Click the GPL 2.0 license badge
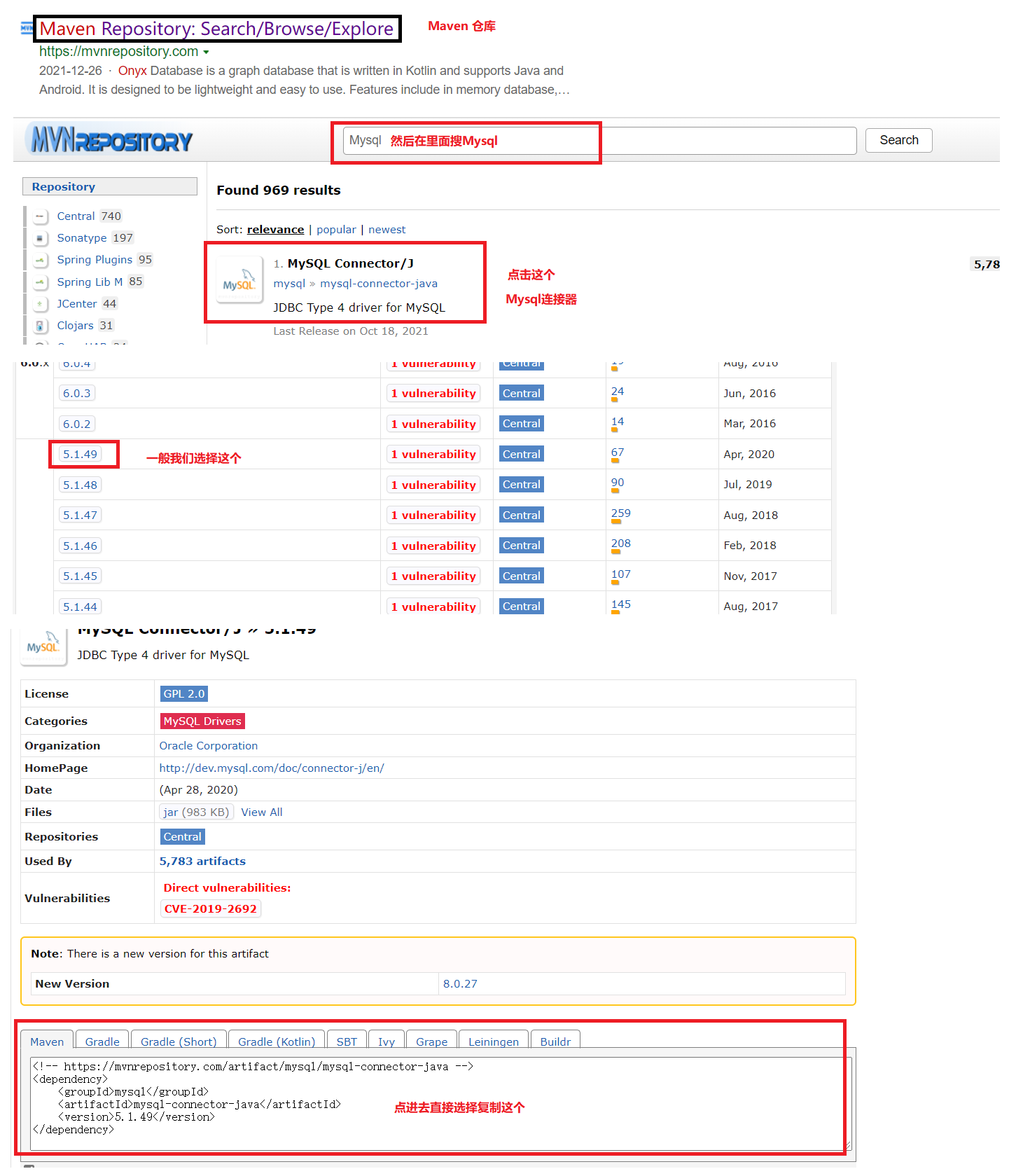 coord(184,694)
